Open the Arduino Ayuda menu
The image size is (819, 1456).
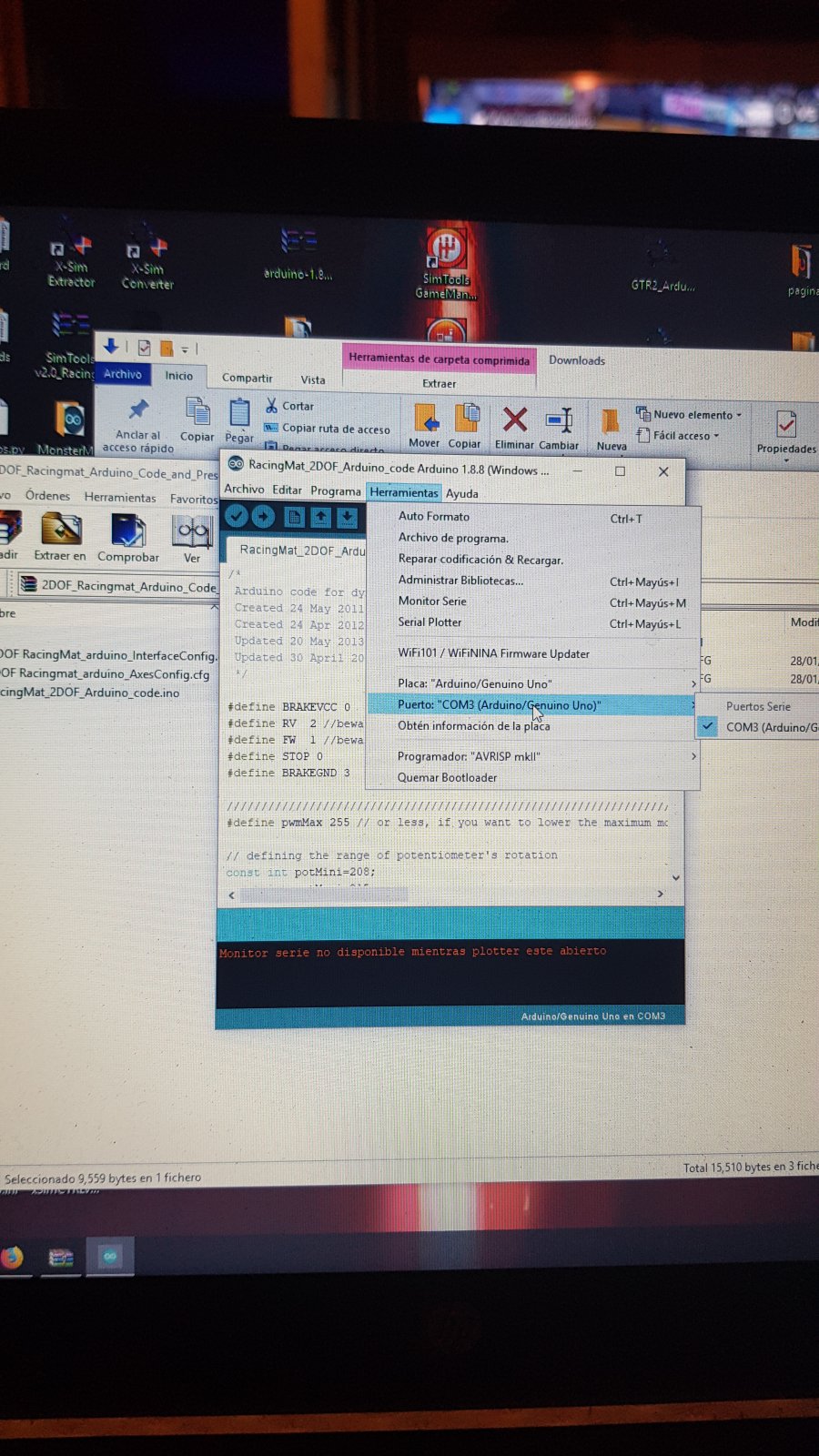point(461,493)
